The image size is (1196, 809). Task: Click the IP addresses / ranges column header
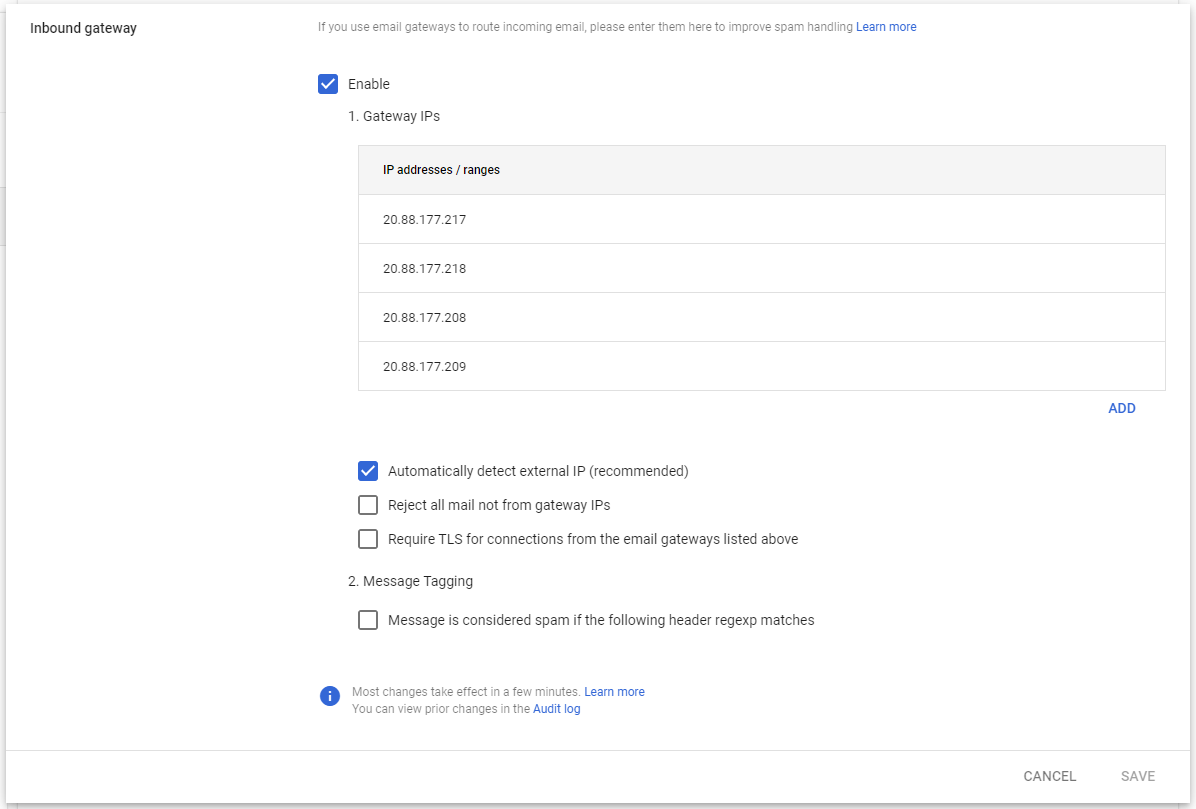pyautogui.click(x=441, y=170)
